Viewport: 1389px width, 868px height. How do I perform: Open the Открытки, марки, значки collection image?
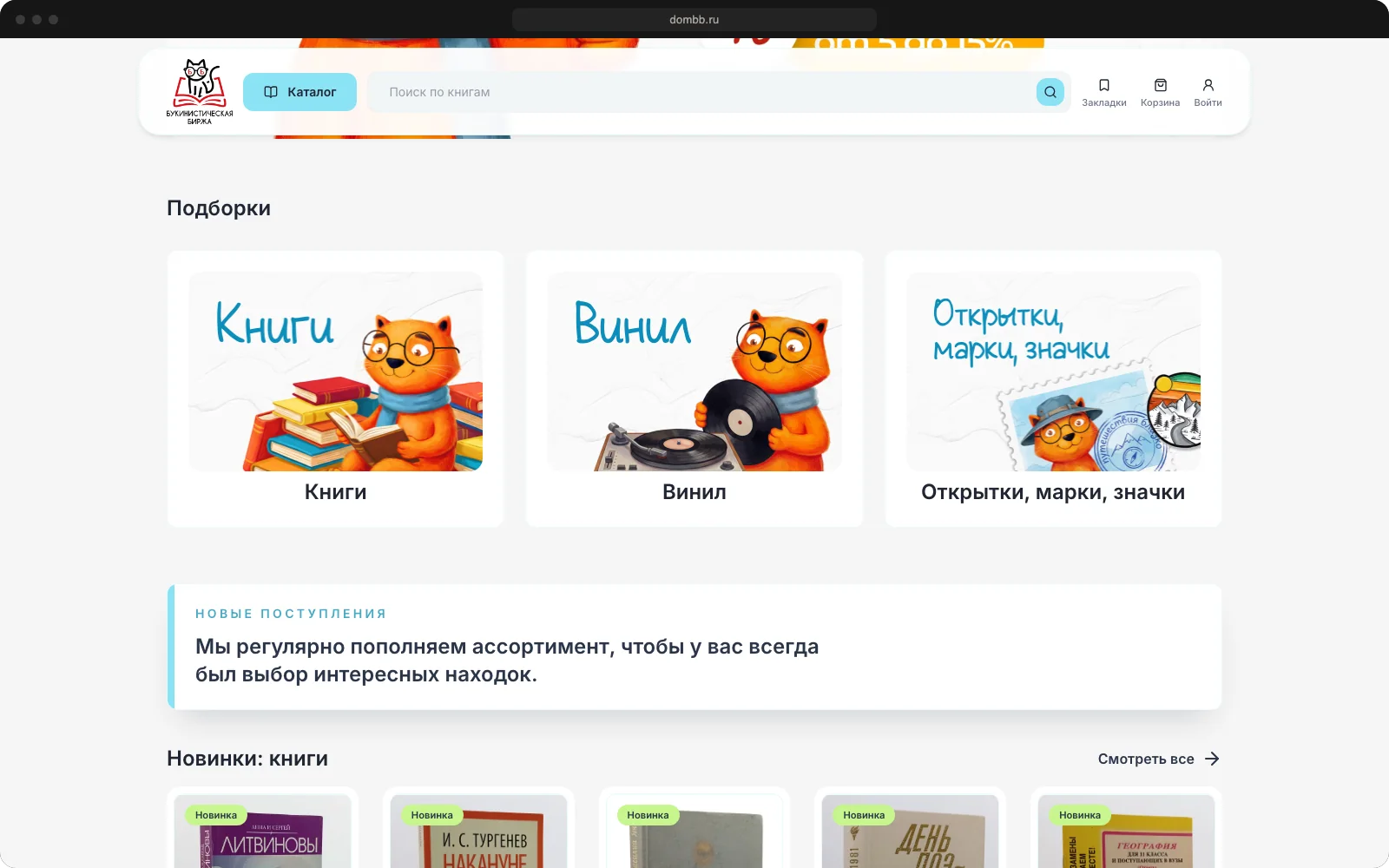1053,372
